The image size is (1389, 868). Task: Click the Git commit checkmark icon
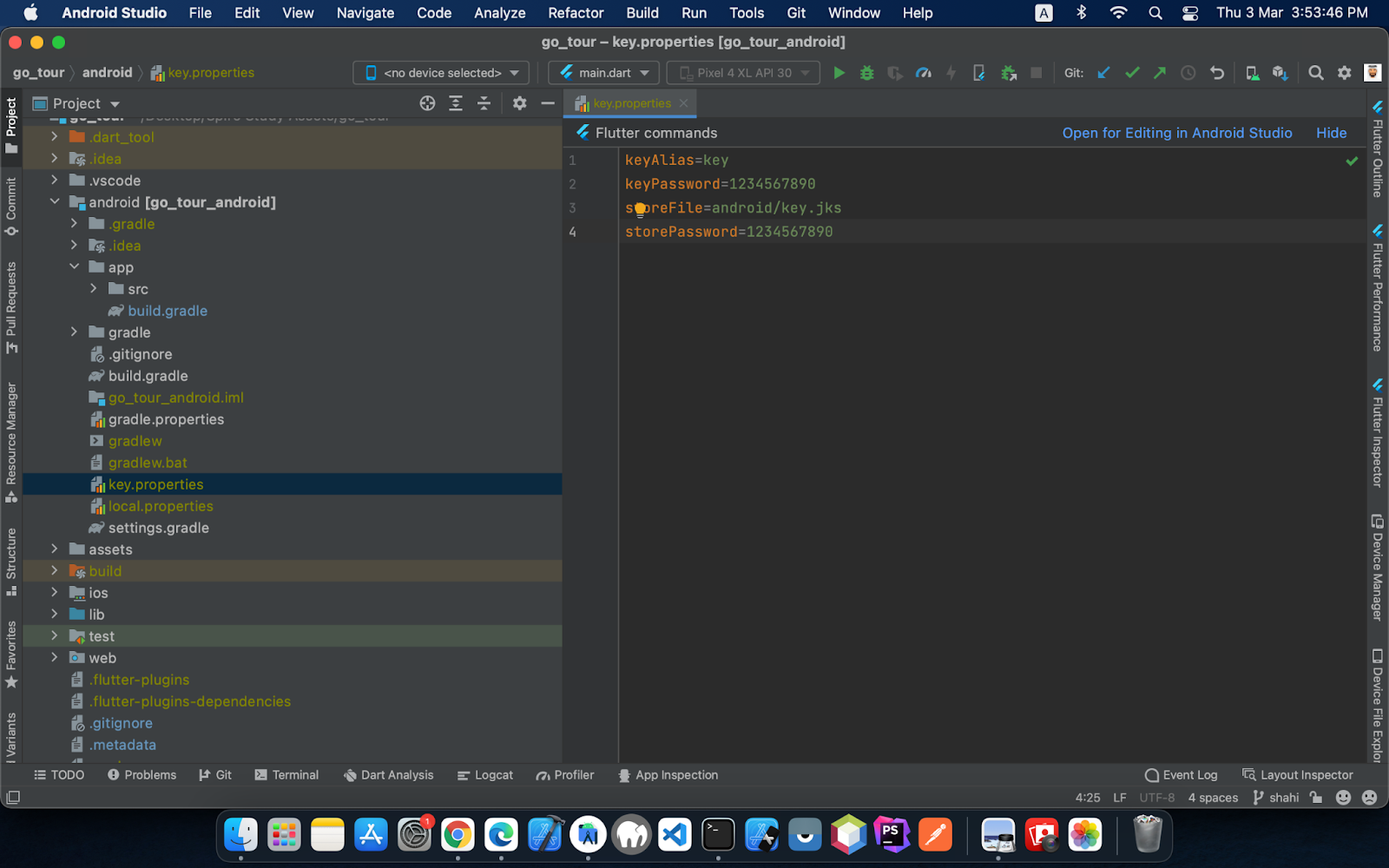pyautogui.click(x=1132, y=73)
